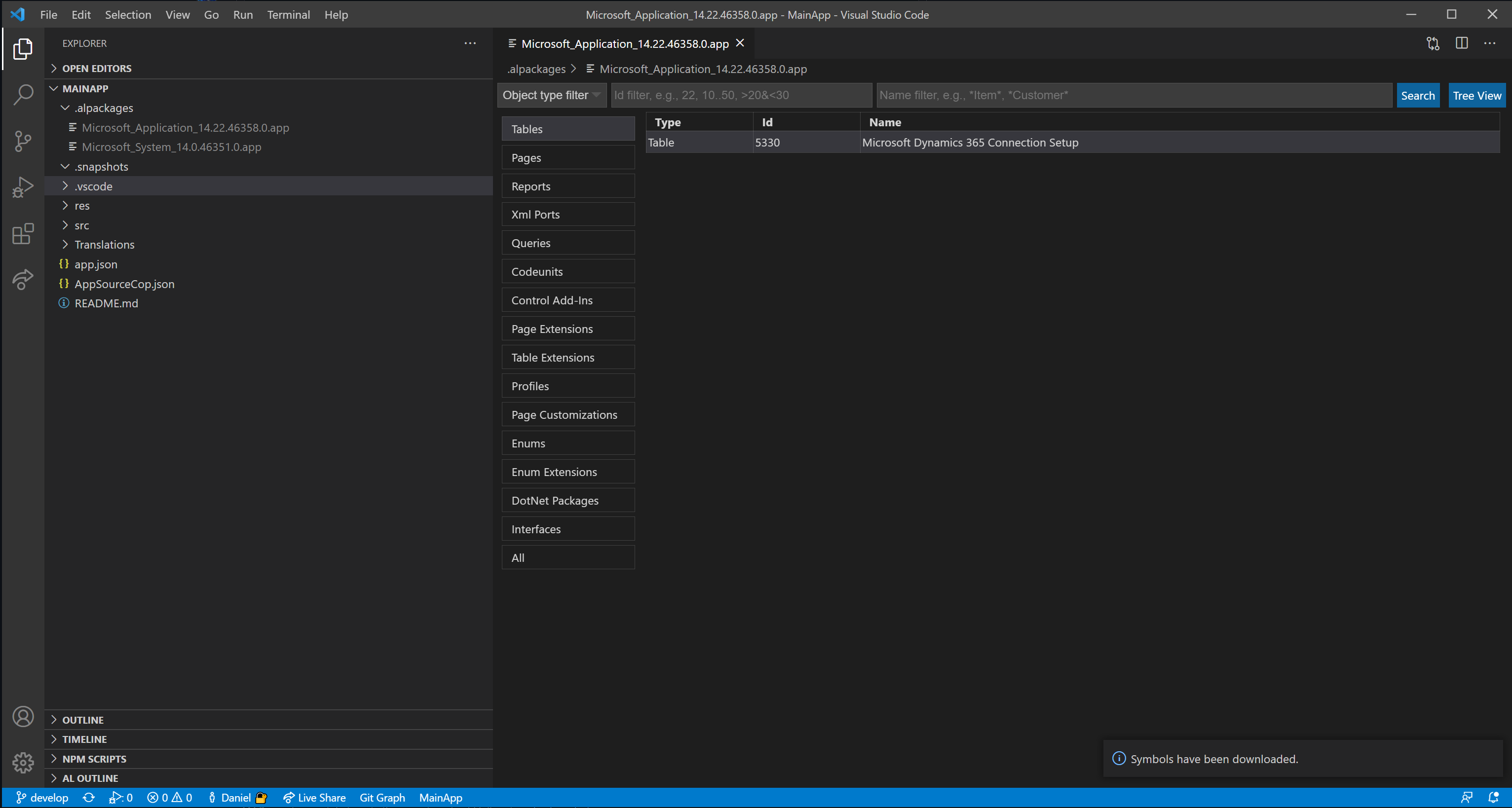Click the Git Graph item in status bar

point(382,798)
